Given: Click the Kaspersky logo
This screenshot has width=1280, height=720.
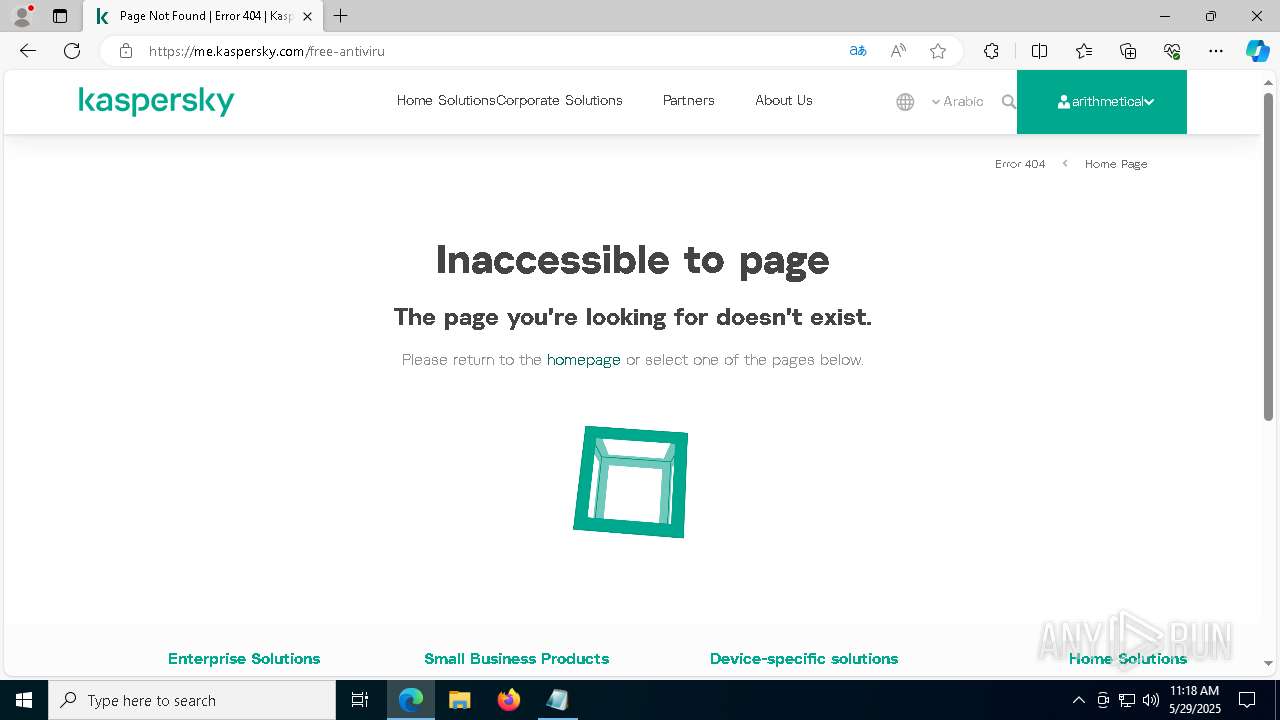Looking at the screenshot, I should coord(156,101).
